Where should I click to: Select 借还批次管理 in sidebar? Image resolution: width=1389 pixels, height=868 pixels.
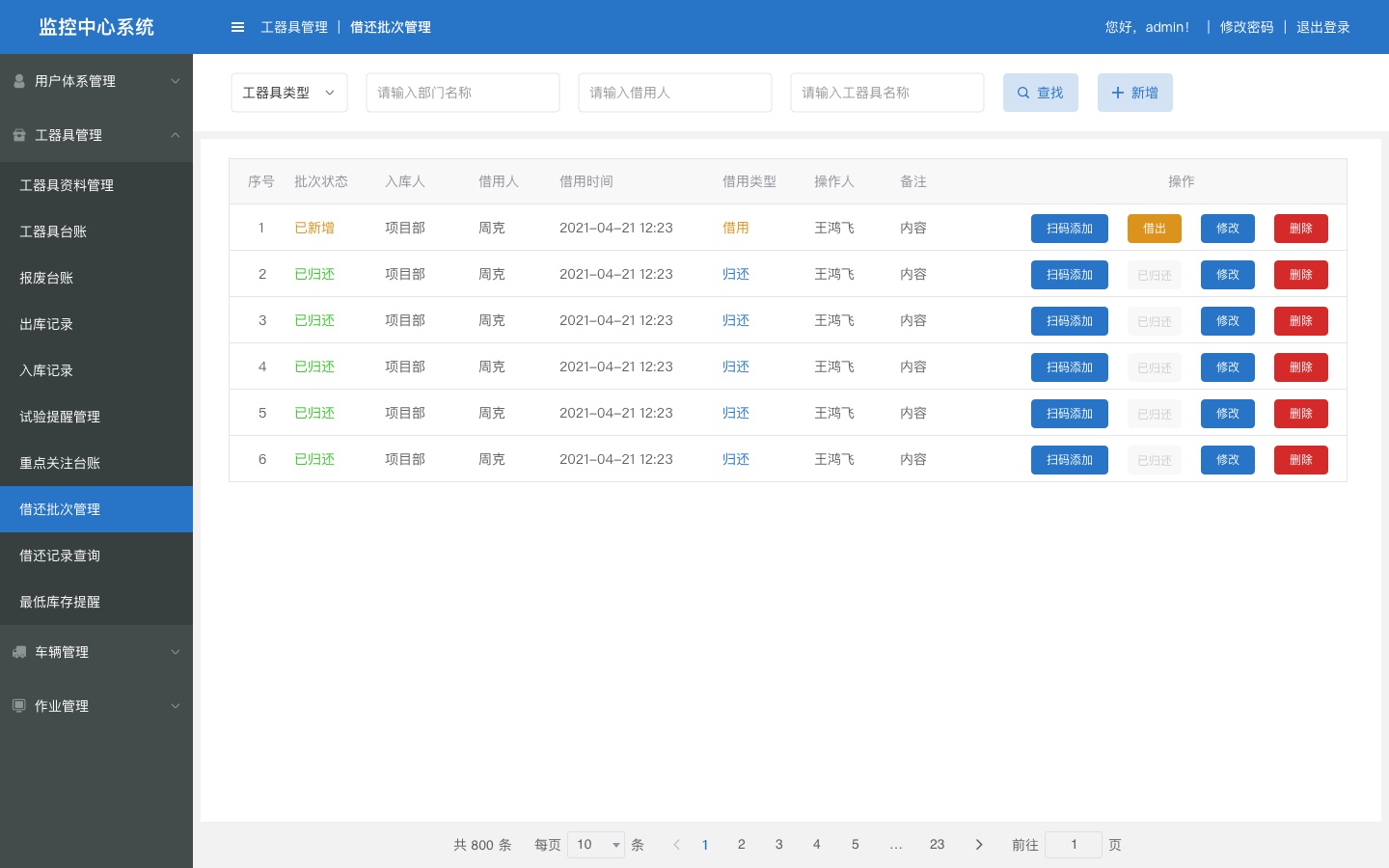[x=96, y=509]
